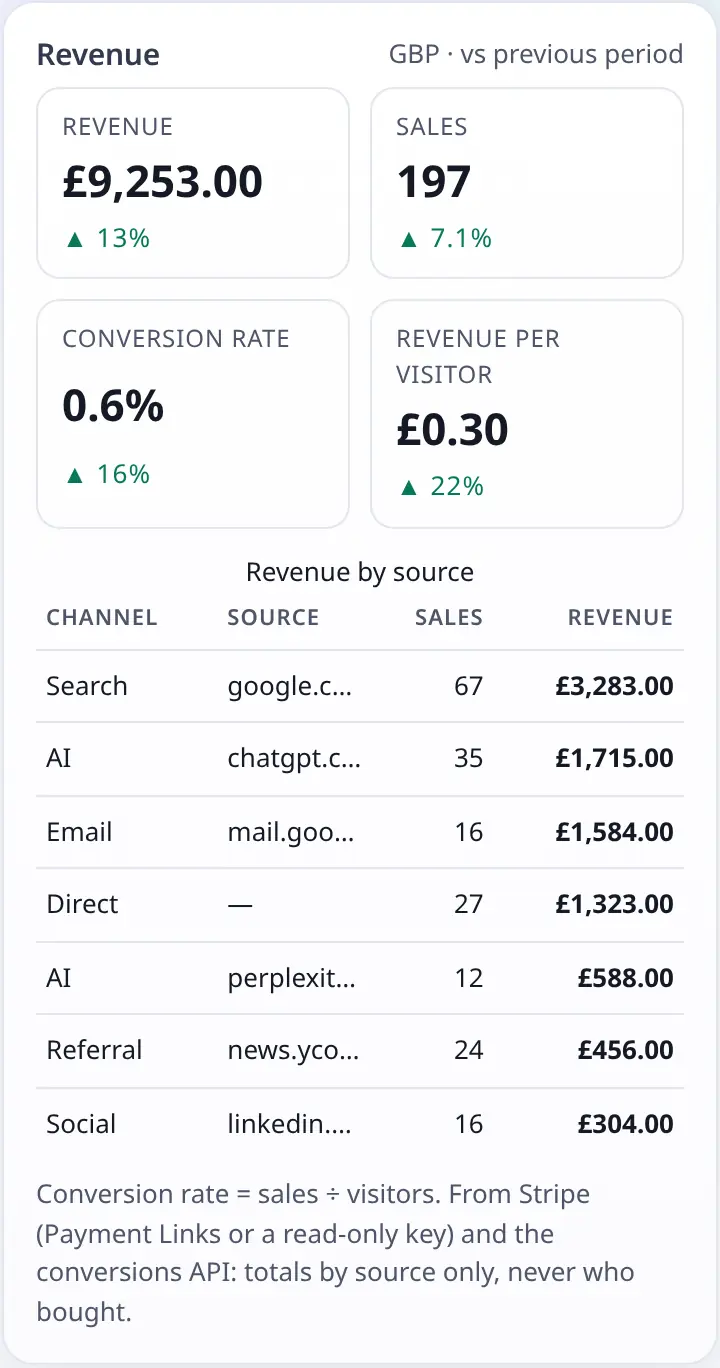720x1368 pixels.
Task: Select the Direct channel cell
Action: [82, 904]
